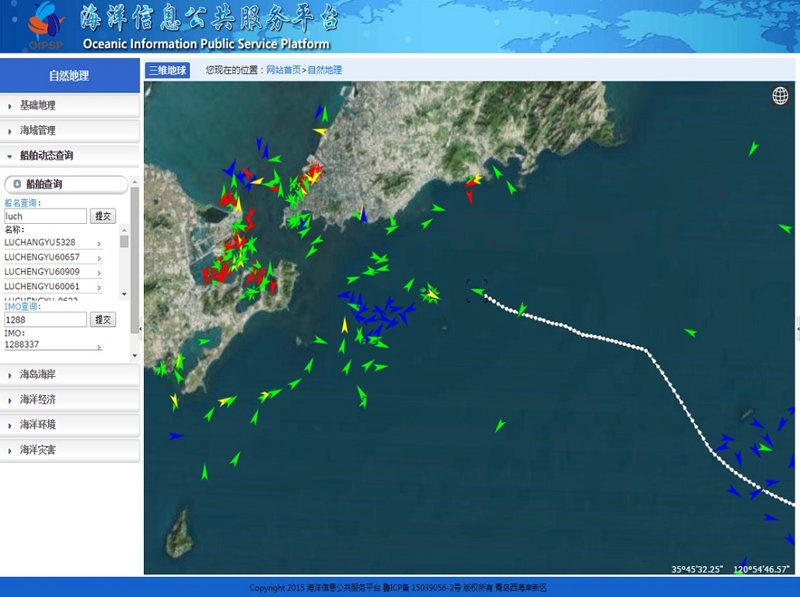Select the green ship on the white track line

coord(521,309)
